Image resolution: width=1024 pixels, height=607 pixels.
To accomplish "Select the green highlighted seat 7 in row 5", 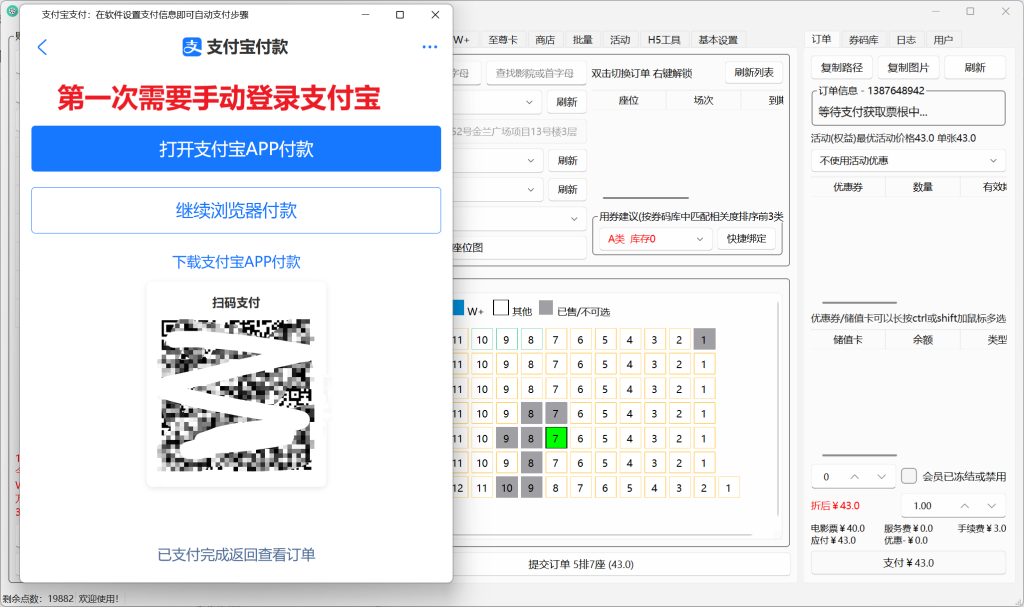I will pos(556,438).
